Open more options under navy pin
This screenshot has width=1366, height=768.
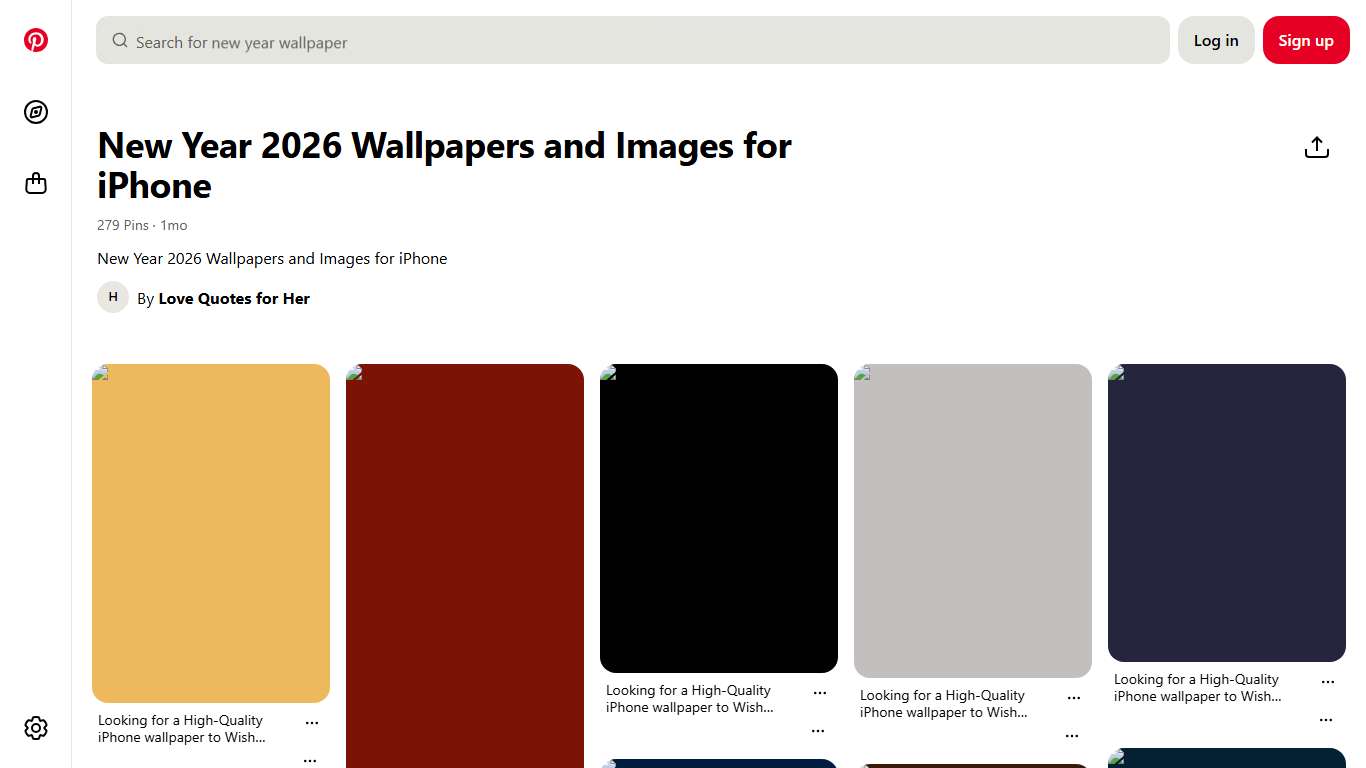[1328, 682]
